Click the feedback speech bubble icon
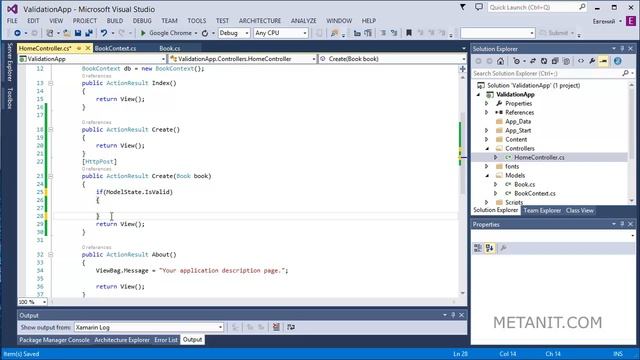The height and width of the screenshot is (360, 640). click(479, 7)
